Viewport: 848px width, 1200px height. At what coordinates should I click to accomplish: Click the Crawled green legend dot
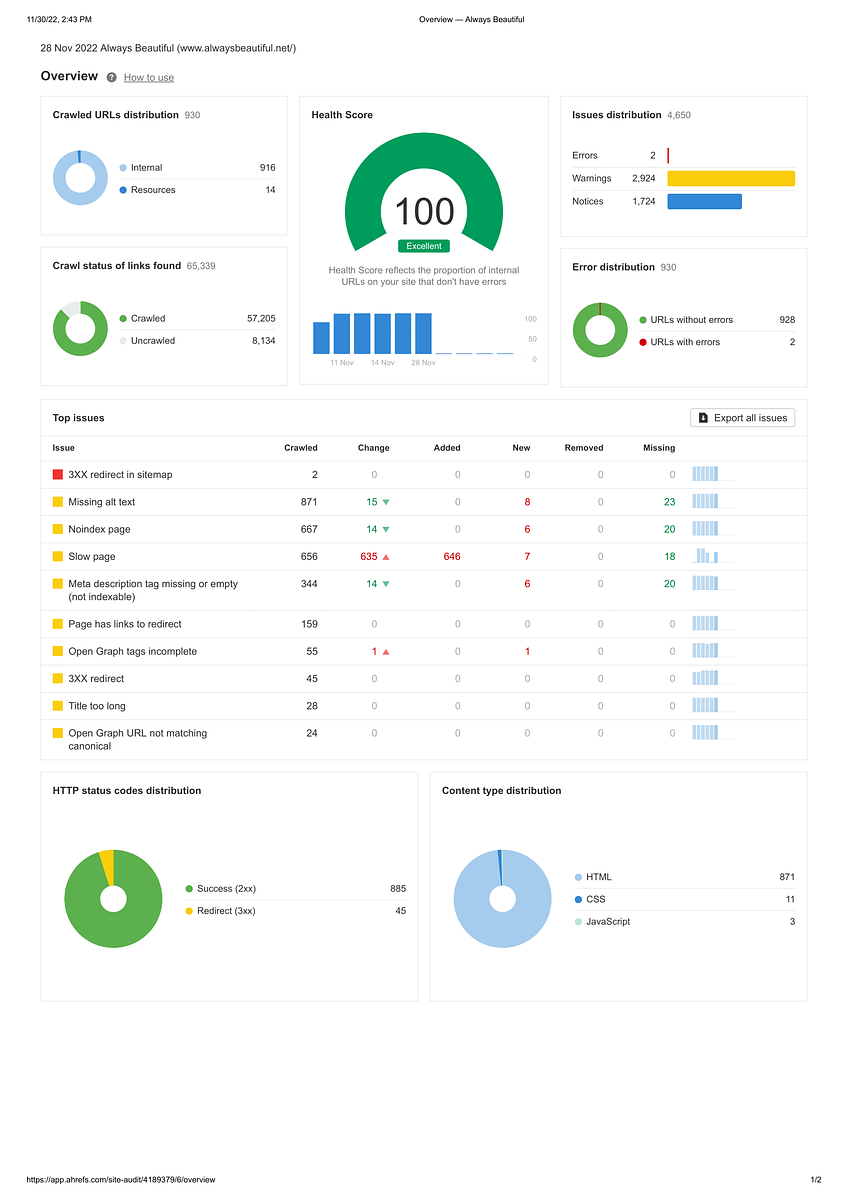point(123,319)
